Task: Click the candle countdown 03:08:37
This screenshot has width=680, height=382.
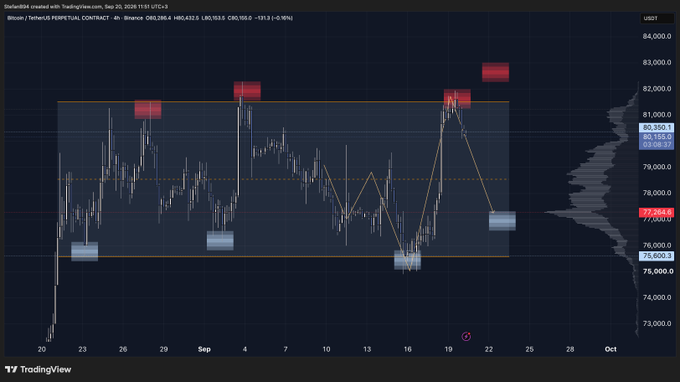Action: [657, 145]
